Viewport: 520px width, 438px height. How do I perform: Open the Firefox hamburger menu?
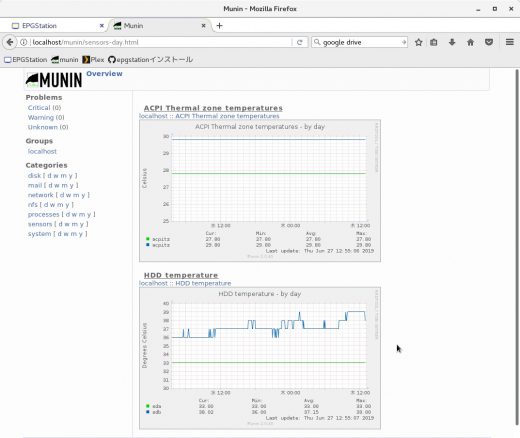[x=509, y=42]
